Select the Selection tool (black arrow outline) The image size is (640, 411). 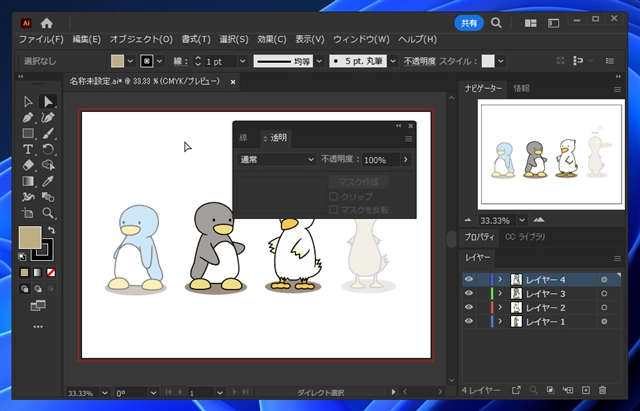point(28,101)
